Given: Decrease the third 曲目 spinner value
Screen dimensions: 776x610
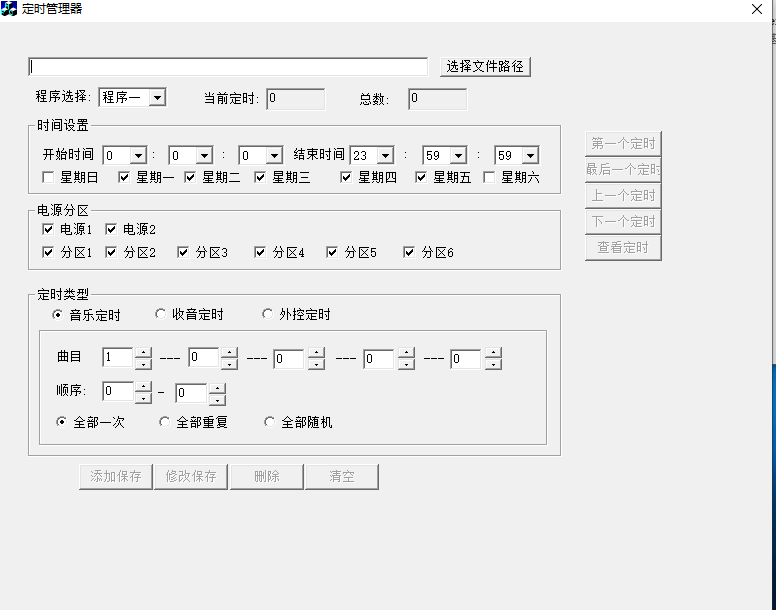Looking at the screenshot, I should coord(316,364).
